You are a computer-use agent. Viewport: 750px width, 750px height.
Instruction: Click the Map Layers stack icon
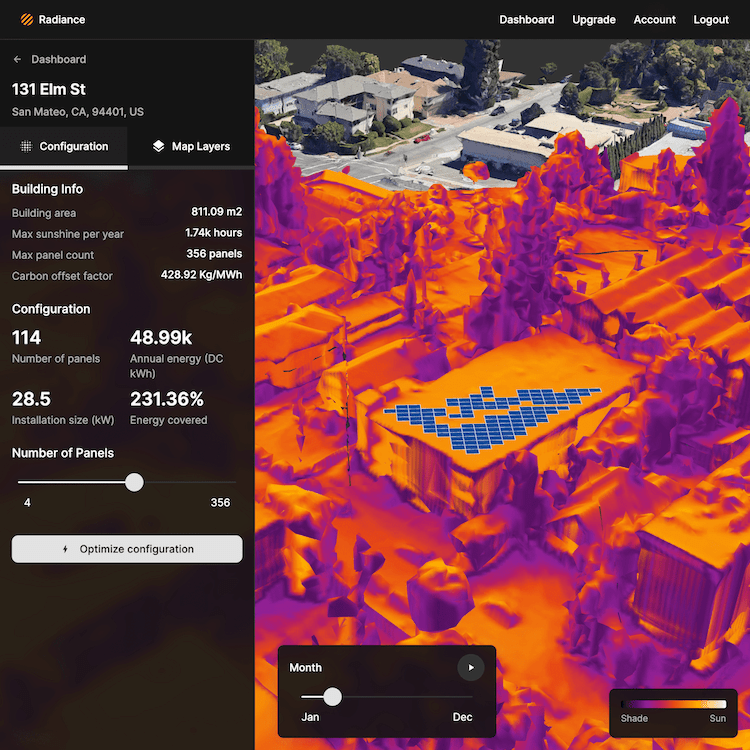coord(158,146)
